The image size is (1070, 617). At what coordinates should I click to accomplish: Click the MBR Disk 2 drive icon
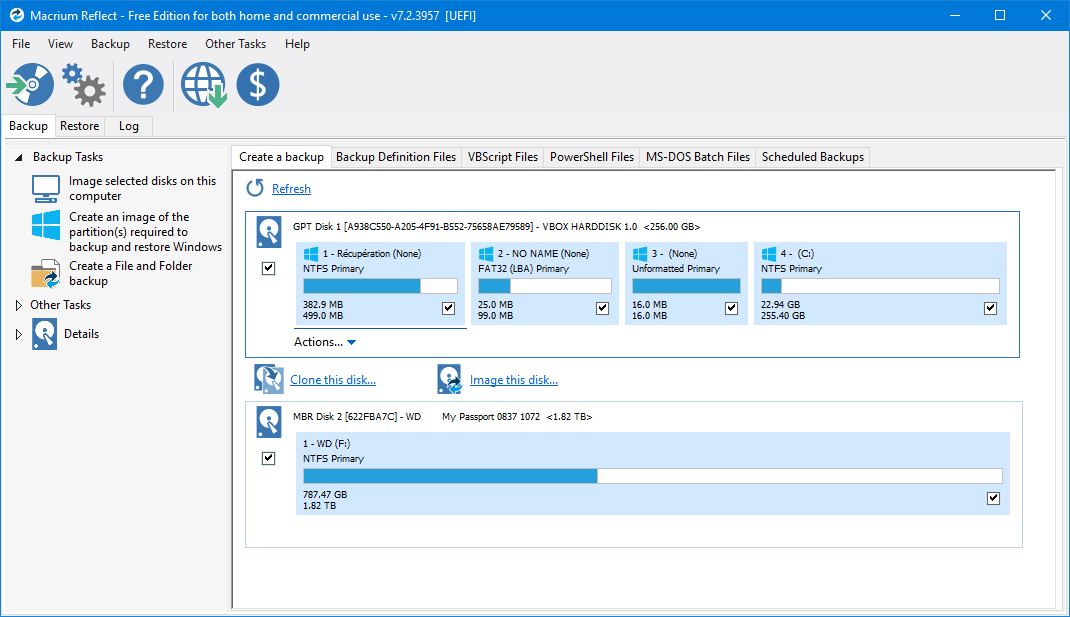[x=269, y=422]
